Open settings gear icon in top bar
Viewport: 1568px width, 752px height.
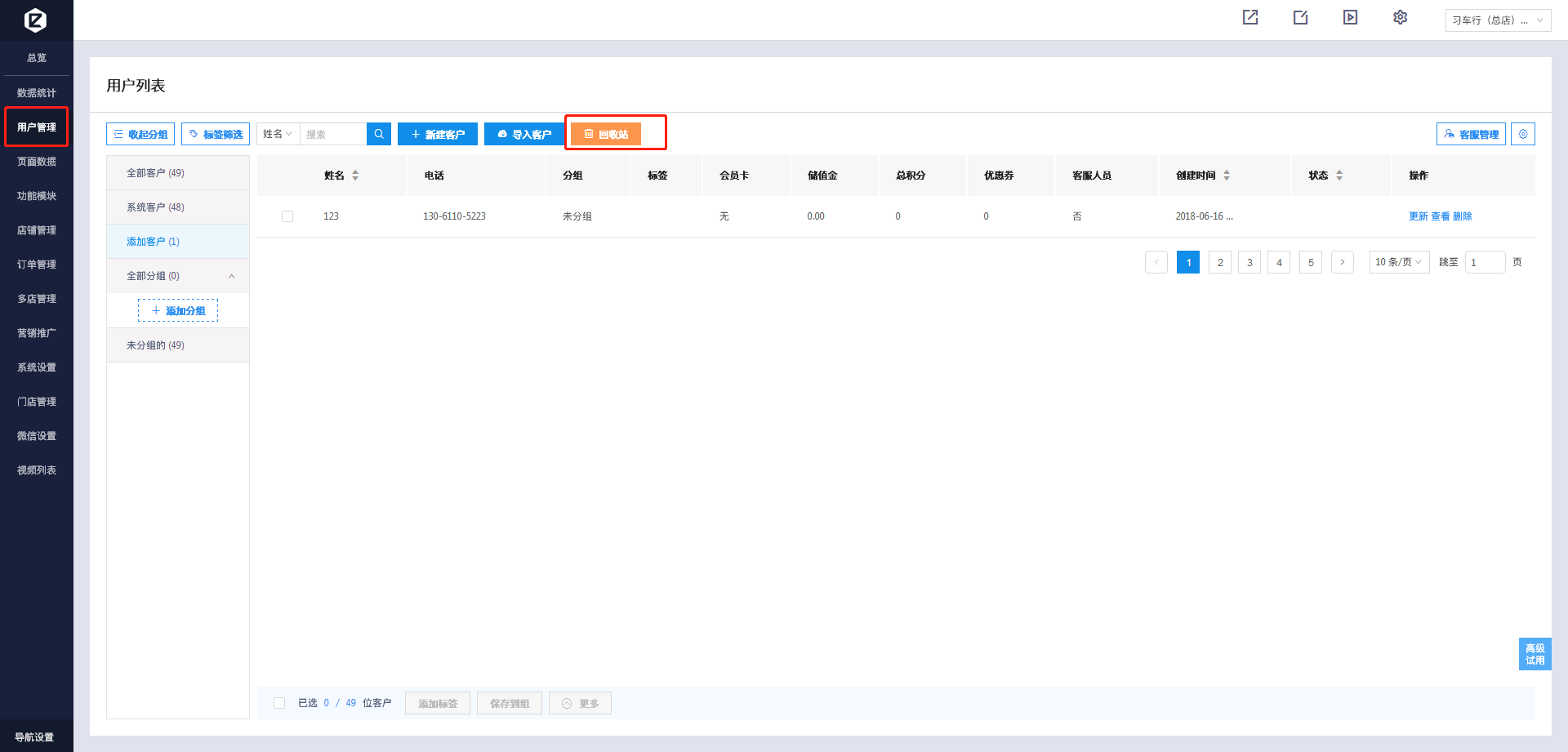(x=1400, y=17)
